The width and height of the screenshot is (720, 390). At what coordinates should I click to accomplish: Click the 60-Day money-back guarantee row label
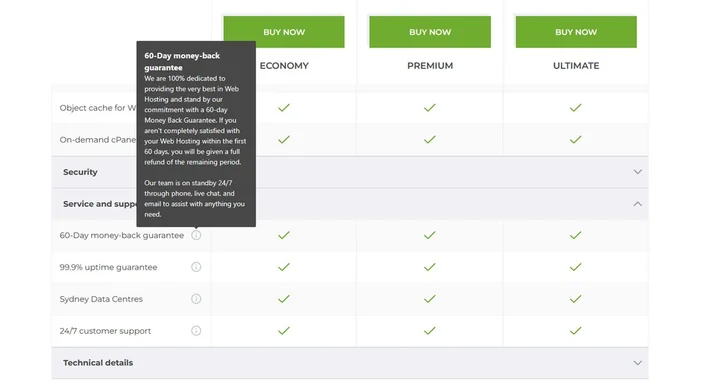pos(122,235)
